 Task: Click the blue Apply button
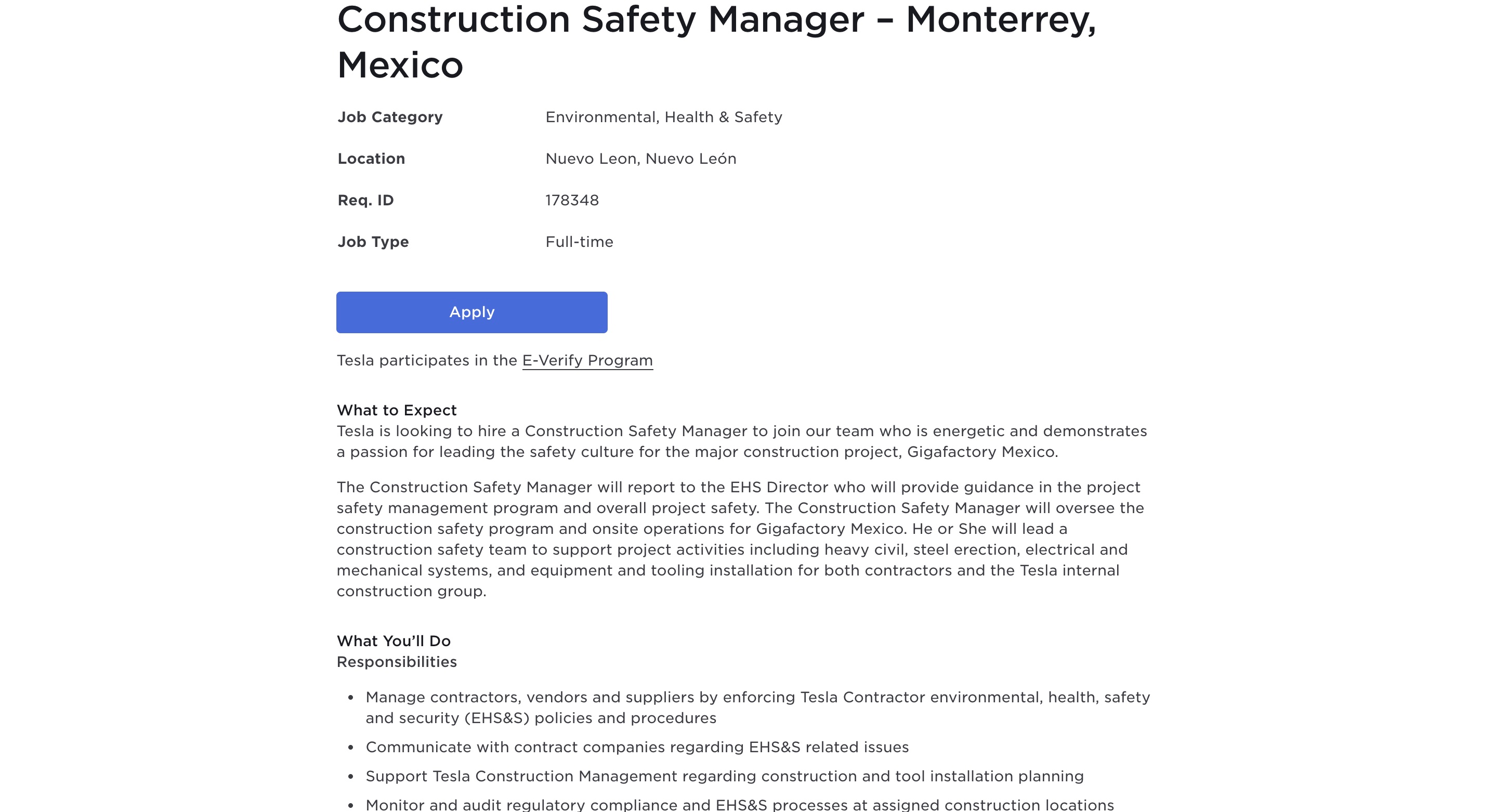471,312
